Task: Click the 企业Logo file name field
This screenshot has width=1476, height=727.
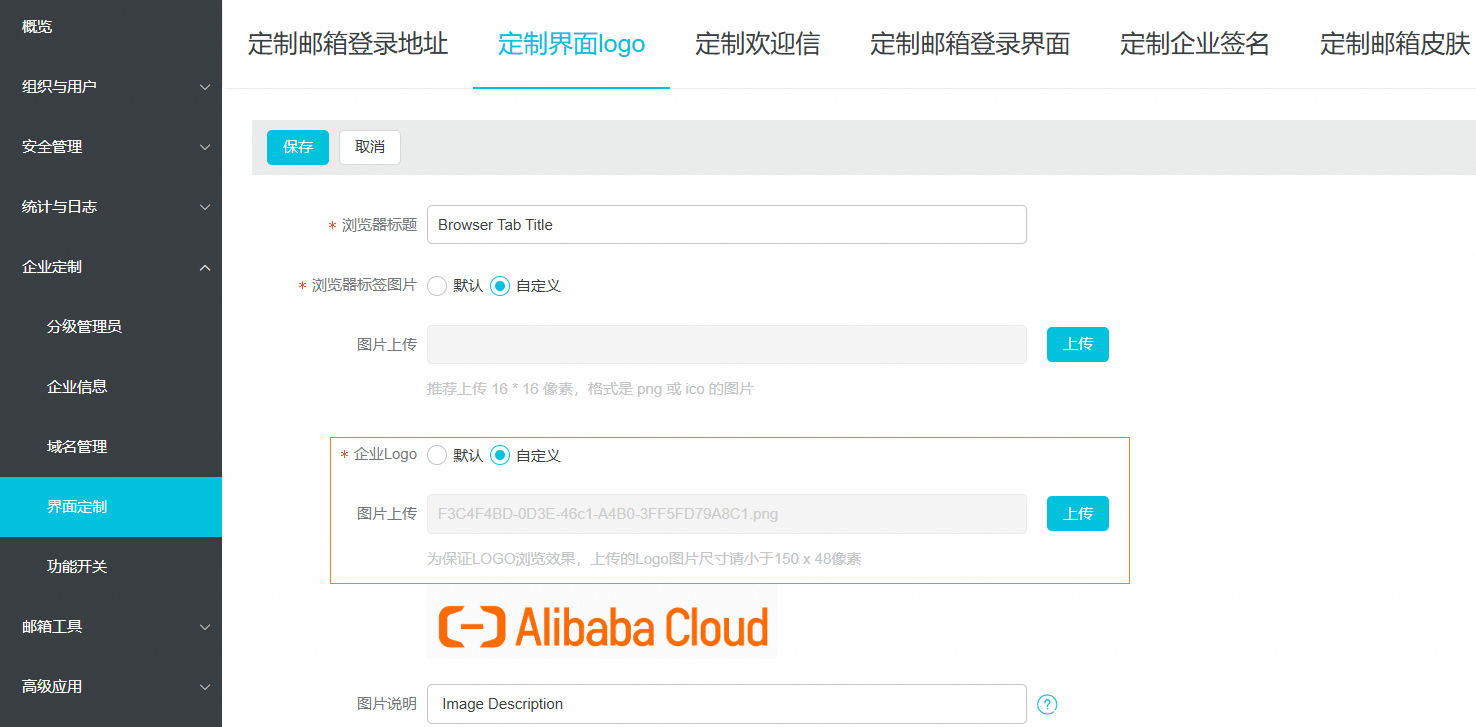Action: (727, 514)
